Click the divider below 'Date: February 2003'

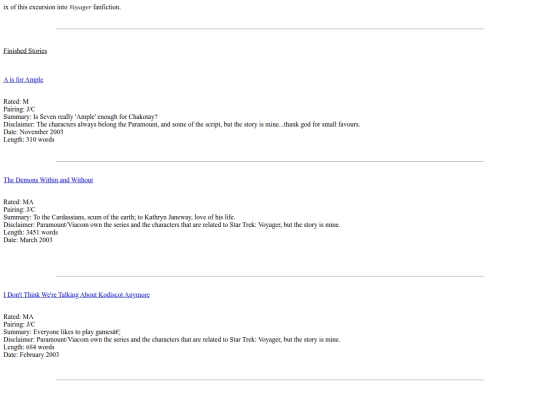click(270, 380)
